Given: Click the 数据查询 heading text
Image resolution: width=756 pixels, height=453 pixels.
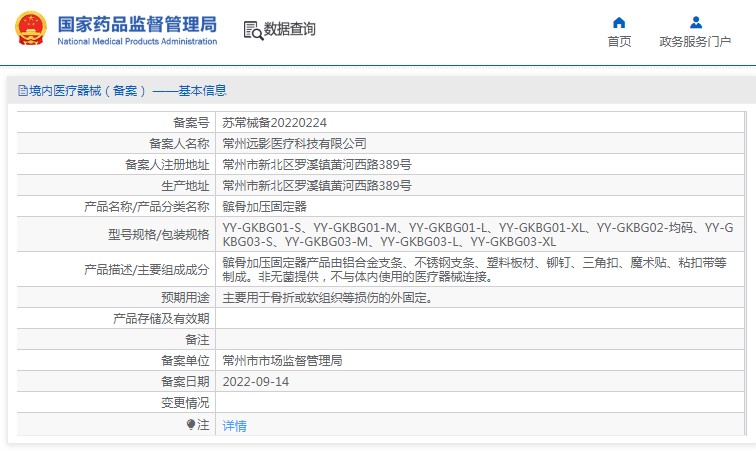Looking at the screenshot, I should [289, 29].
